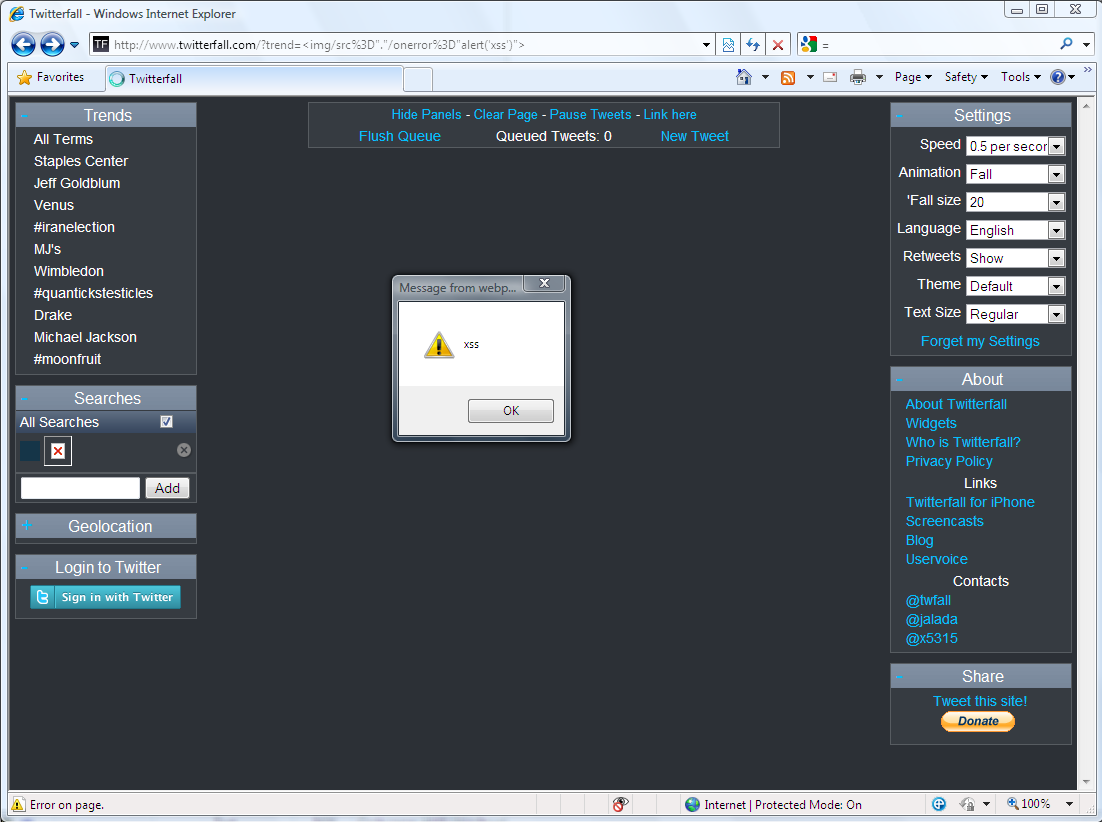Viewport: 1102px width, 822px height.
Task: Click OK in the xss message dialog
Action: pyautogui.click(x=511, y=411)
